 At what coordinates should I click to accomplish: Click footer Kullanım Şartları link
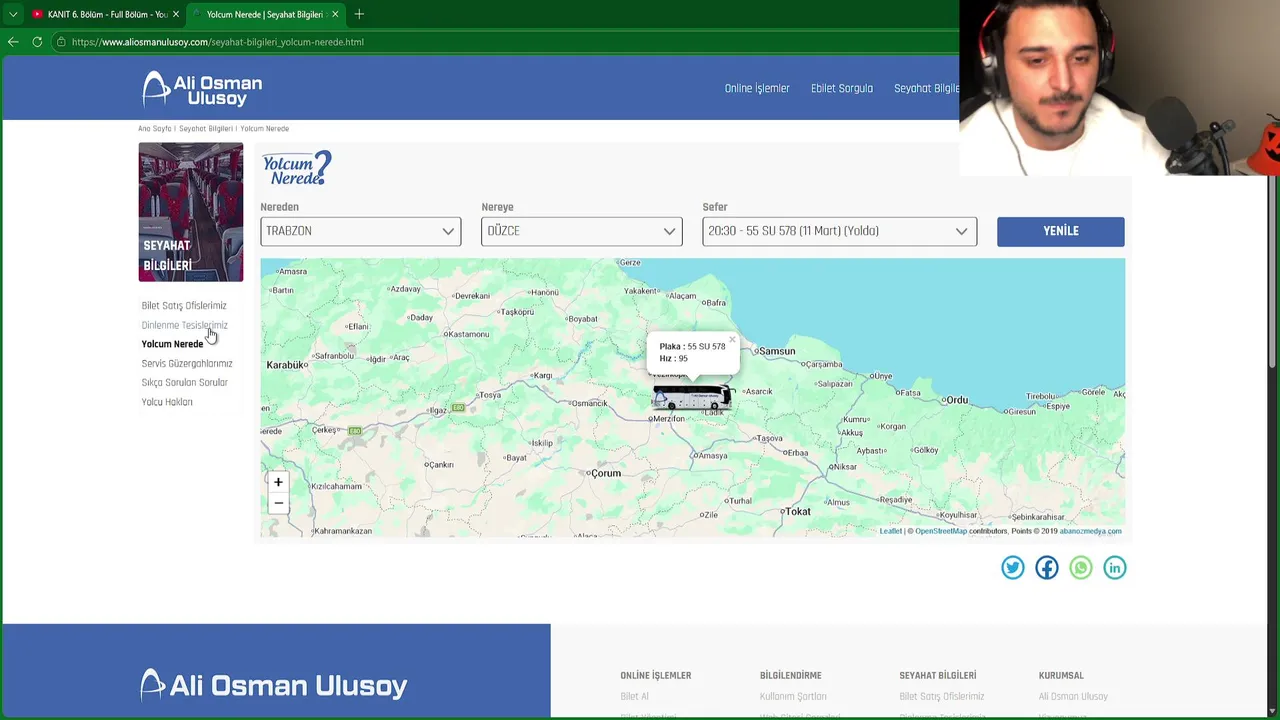[793, 697]
